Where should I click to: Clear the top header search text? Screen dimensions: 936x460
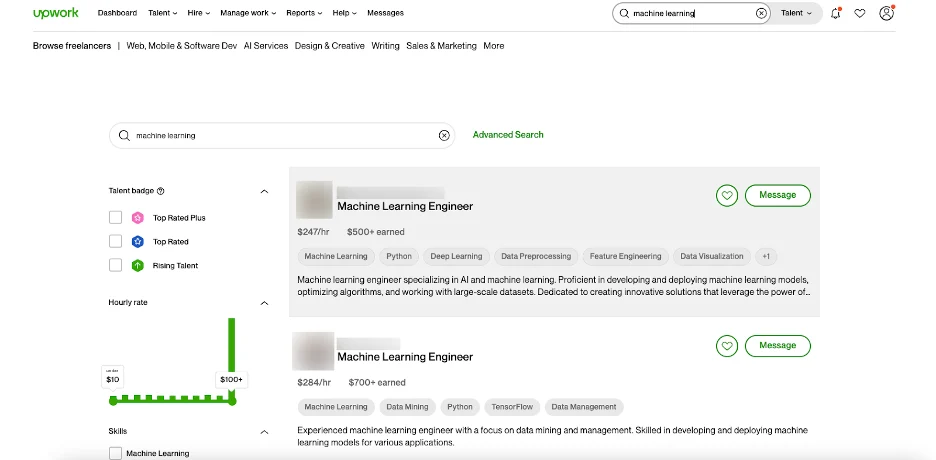pos(761,13)
